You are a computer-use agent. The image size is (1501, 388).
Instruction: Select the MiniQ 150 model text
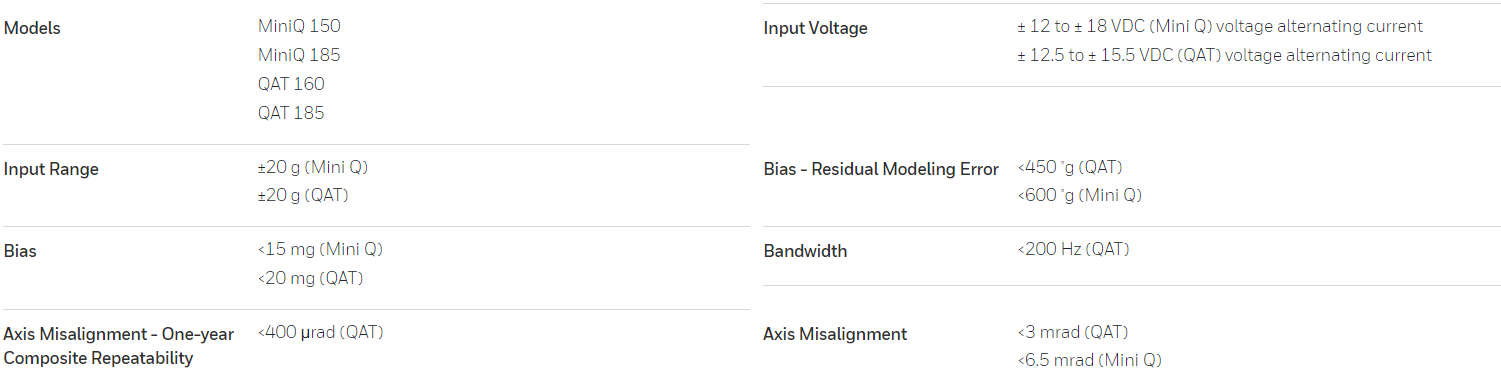pyautogui.click(x=299, y=26)
